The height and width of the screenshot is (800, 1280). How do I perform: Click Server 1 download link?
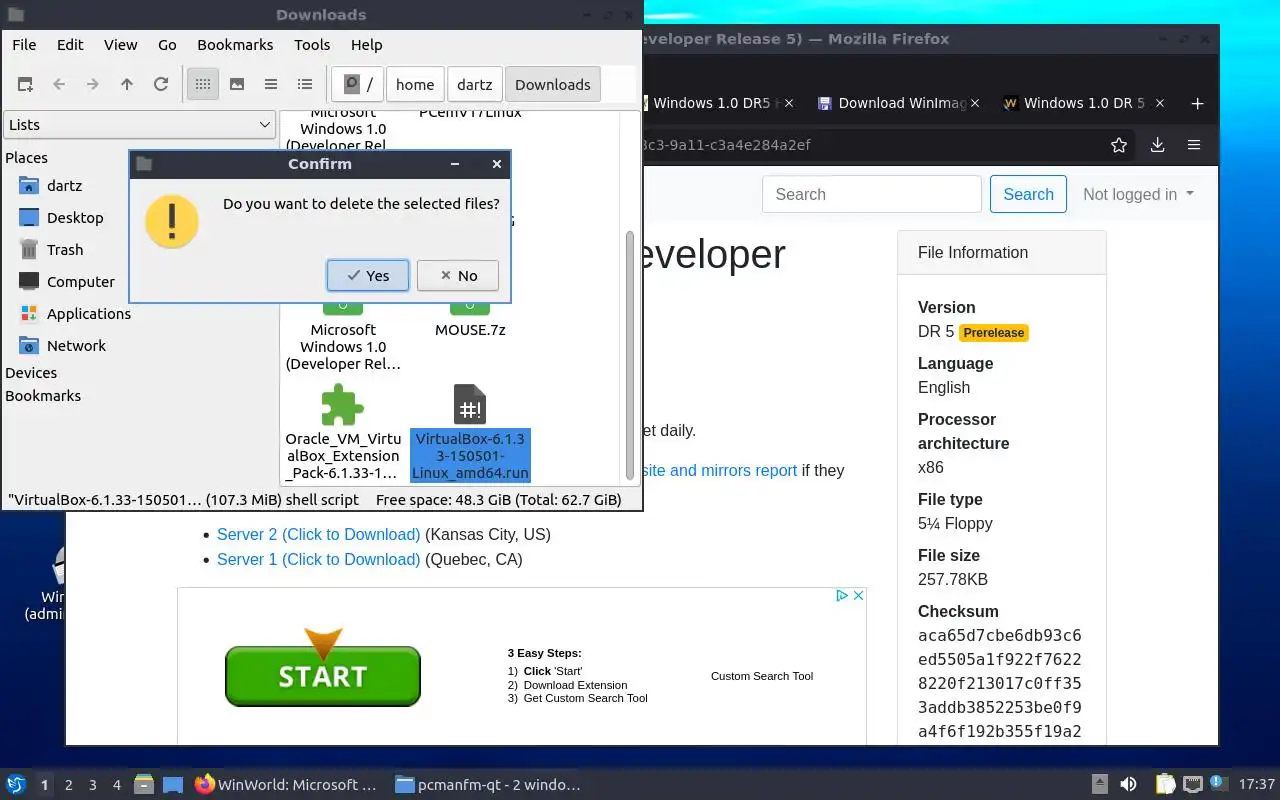coord(318,559)
